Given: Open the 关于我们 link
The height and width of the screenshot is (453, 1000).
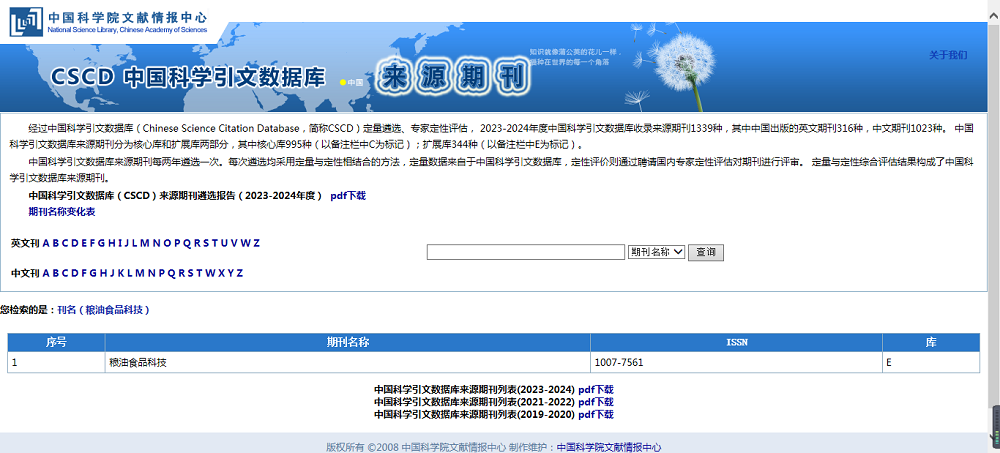Looking at the screenshot, I should click(x=948, y=55).
